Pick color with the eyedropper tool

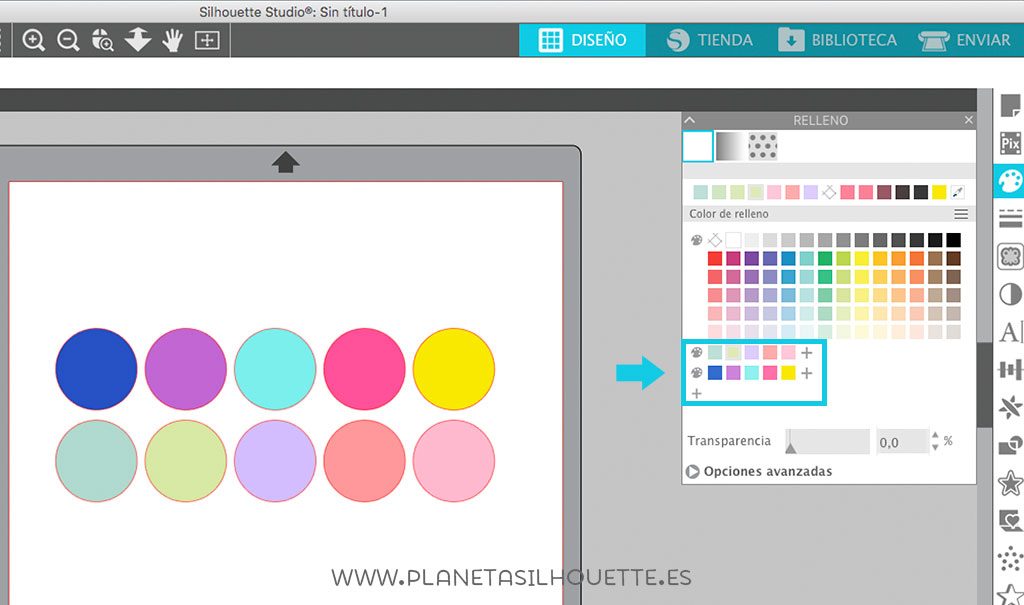click(x=957, y=192)
